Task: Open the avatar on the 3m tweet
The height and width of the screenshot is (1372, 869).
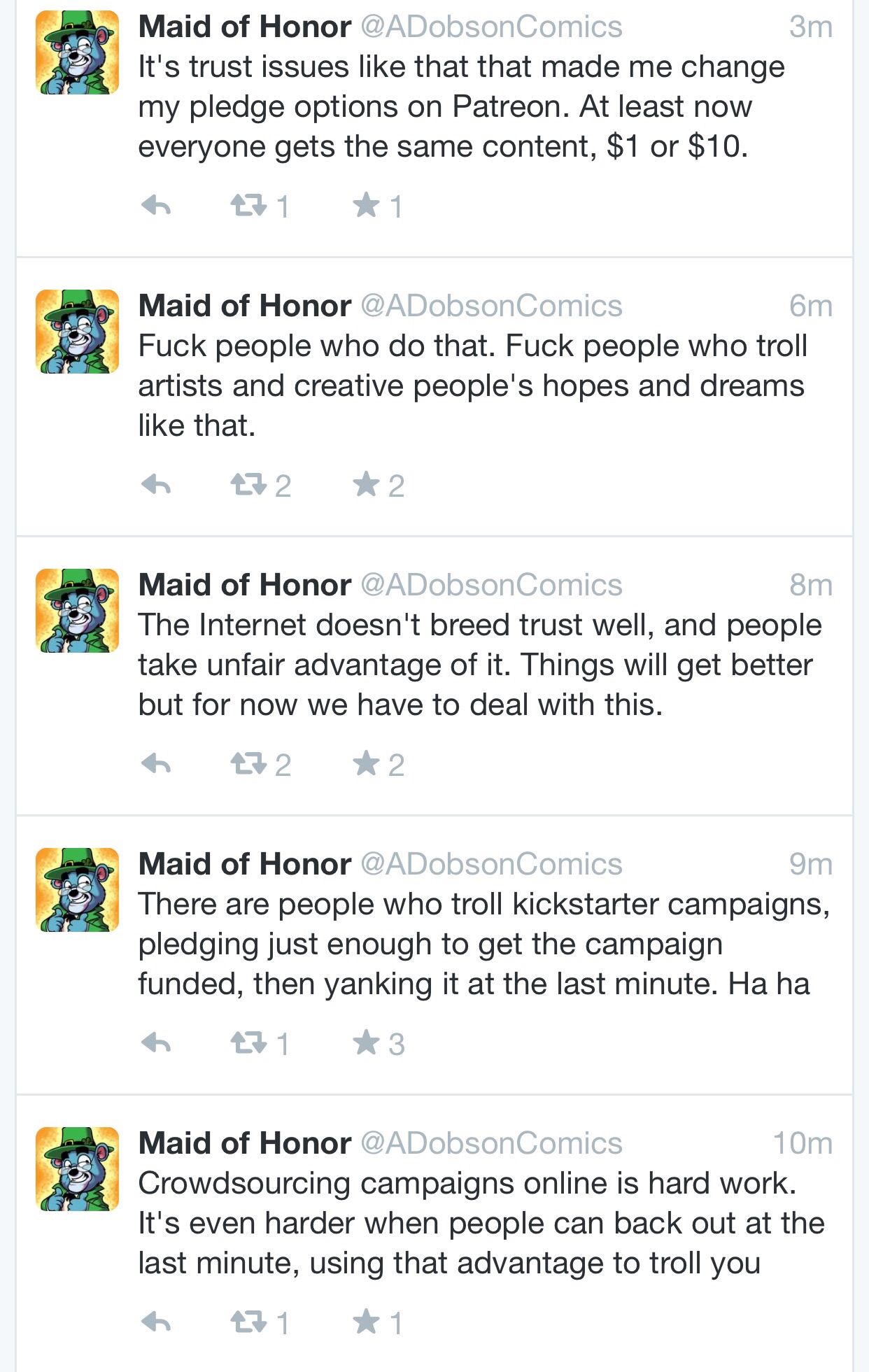Action: (x=77, y=52)
